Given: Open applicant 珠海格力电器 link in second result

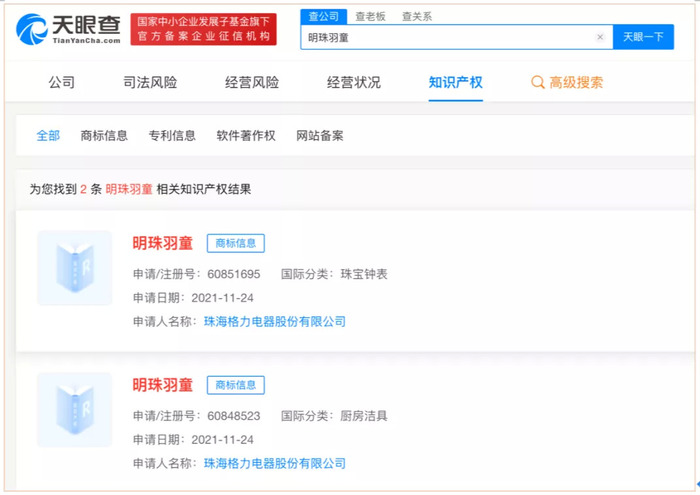Looking at the screenshot, I should click(x=275, y=463).
